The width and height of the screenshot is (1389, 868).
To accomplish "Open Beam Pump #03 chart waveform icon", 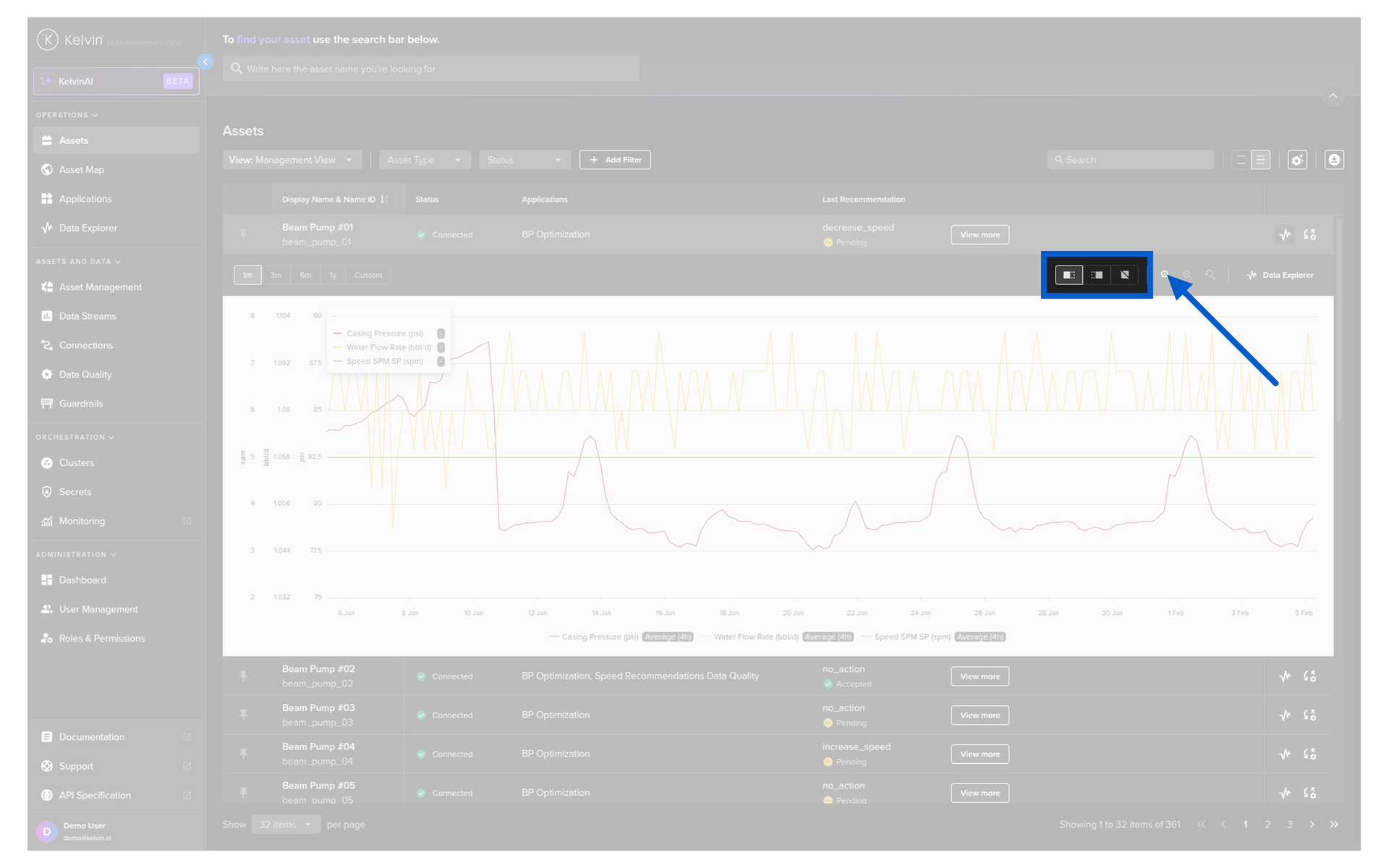I will [1285, 715].
